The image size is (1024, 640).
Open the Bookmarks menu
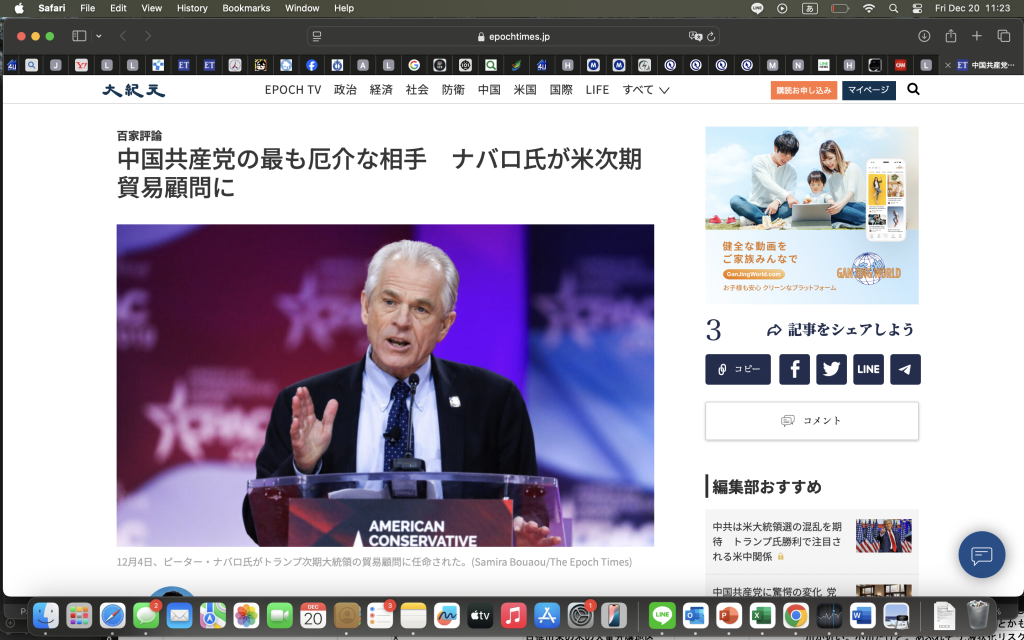(246, 8)
